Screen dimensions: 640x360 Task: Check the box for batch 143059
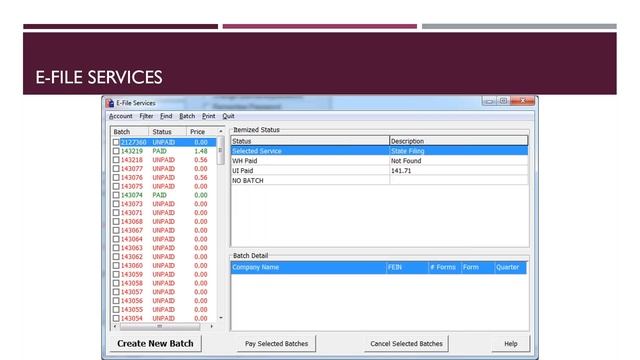point(116,275)
